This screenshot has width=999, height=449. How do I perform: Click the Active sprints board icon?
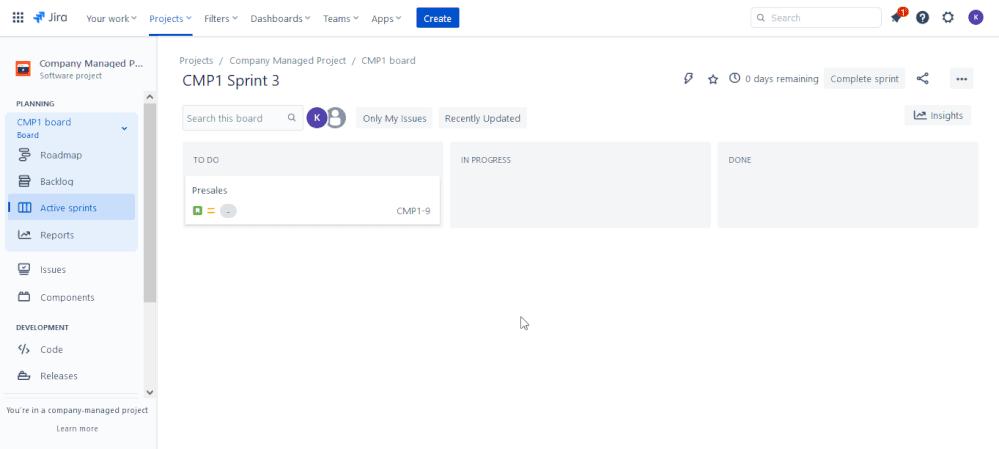click(x=24, y=208)
